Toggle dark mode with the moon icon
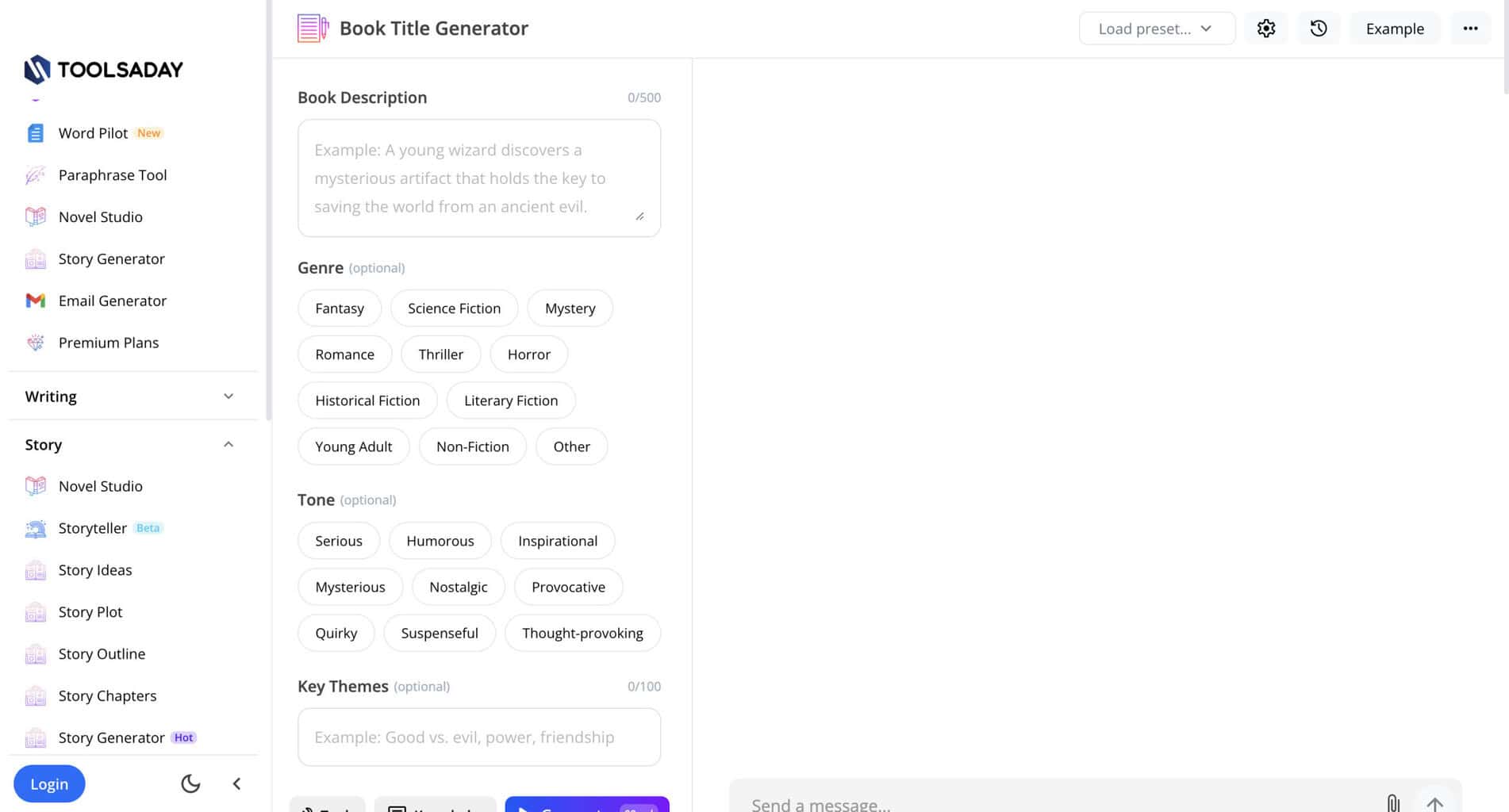The height and width of the screenshot is (812, 1509). [190, 783]
